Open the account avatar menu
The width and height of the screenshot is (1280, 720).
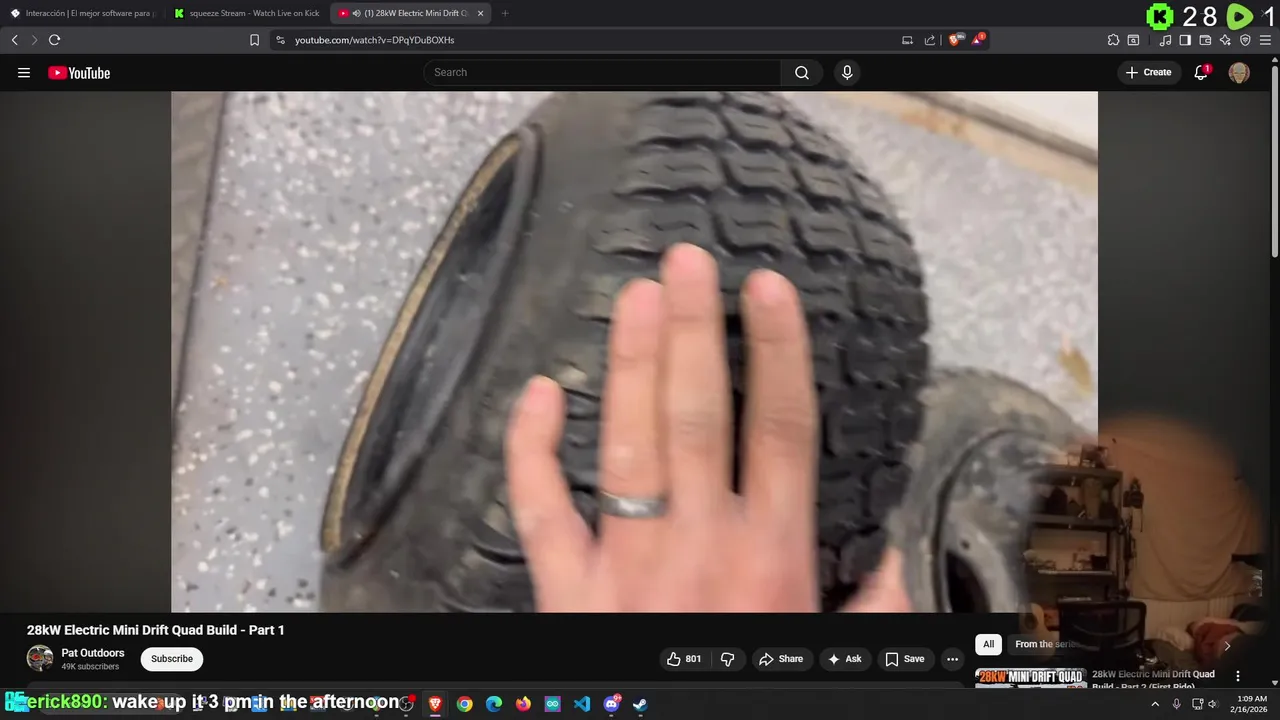(x=1239, y=72)
